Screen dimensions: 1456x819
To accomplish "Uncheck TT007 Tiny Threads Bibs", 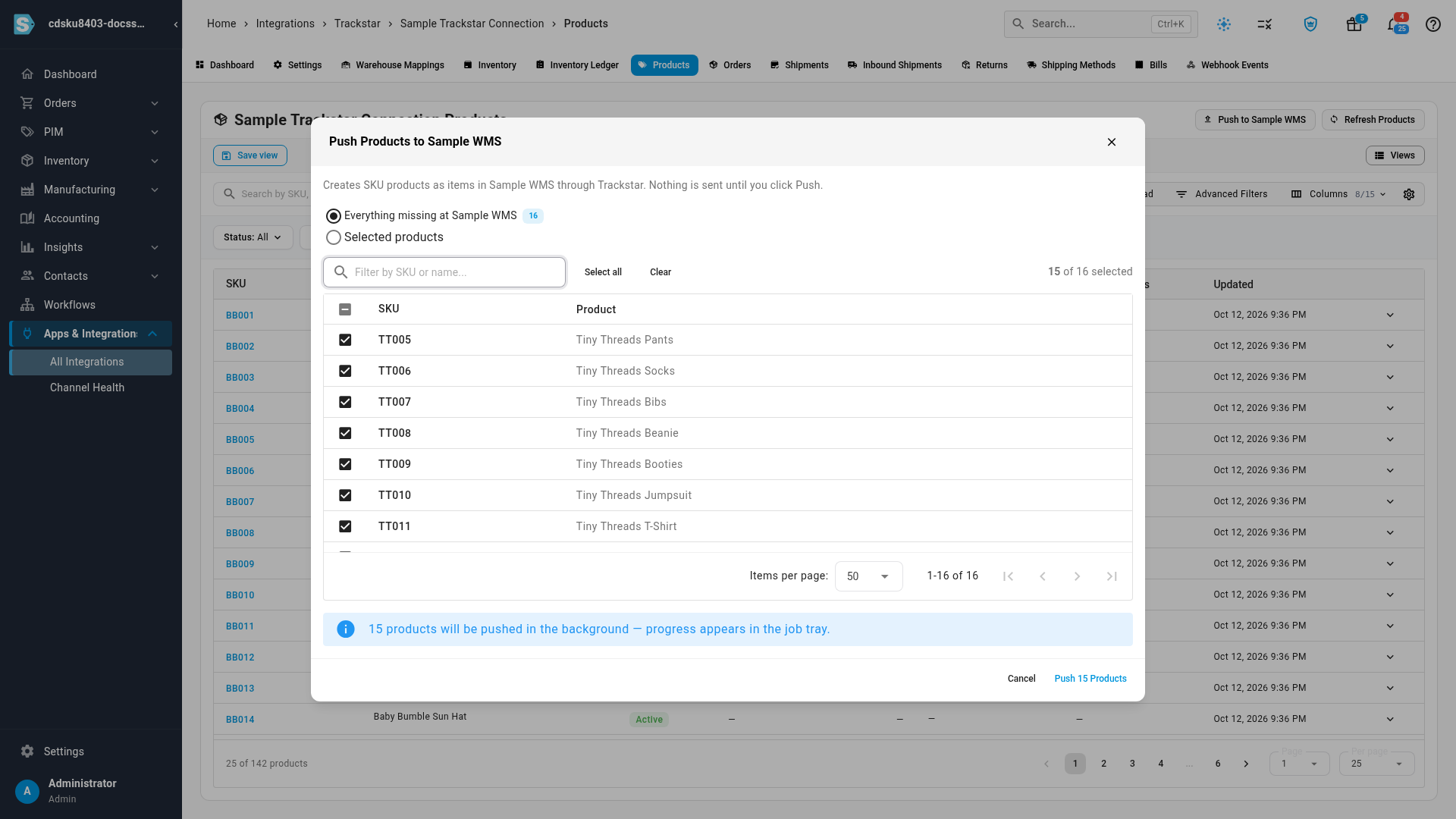I will pos(345,402).
